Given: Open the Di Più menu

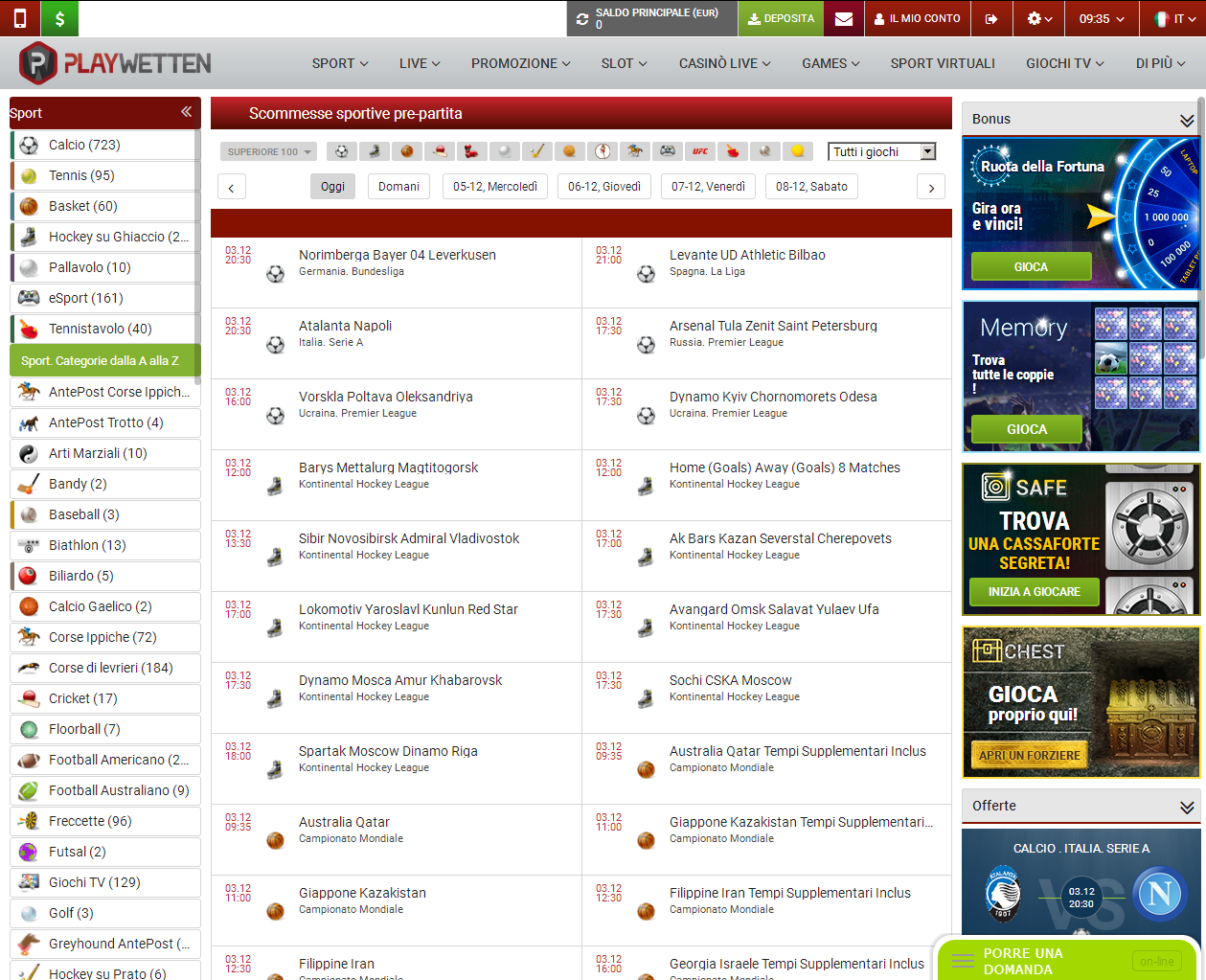Looking at the screenshot, I should tap(1160, 63).
